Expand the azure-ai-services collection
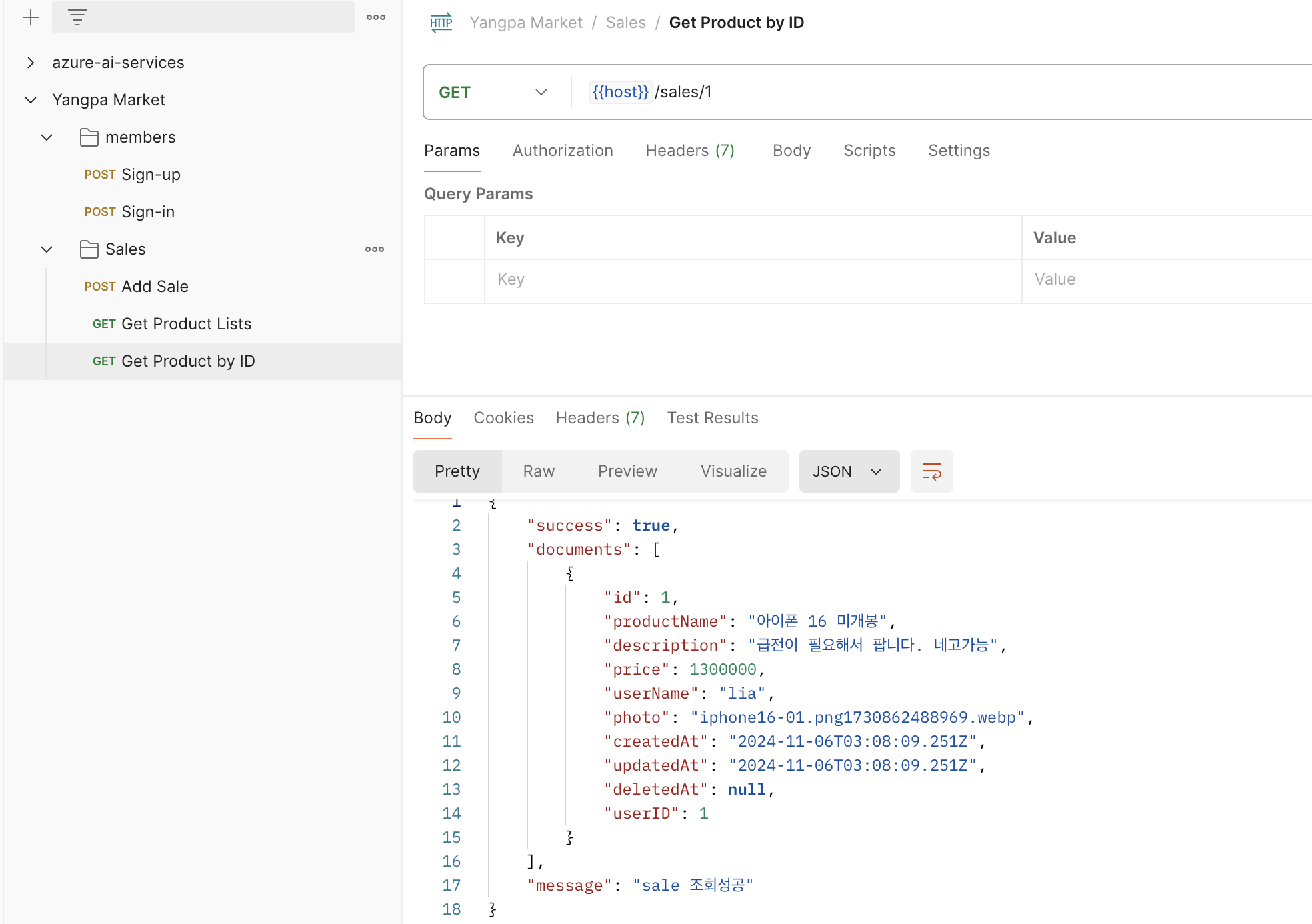 (x=31, y=63)
